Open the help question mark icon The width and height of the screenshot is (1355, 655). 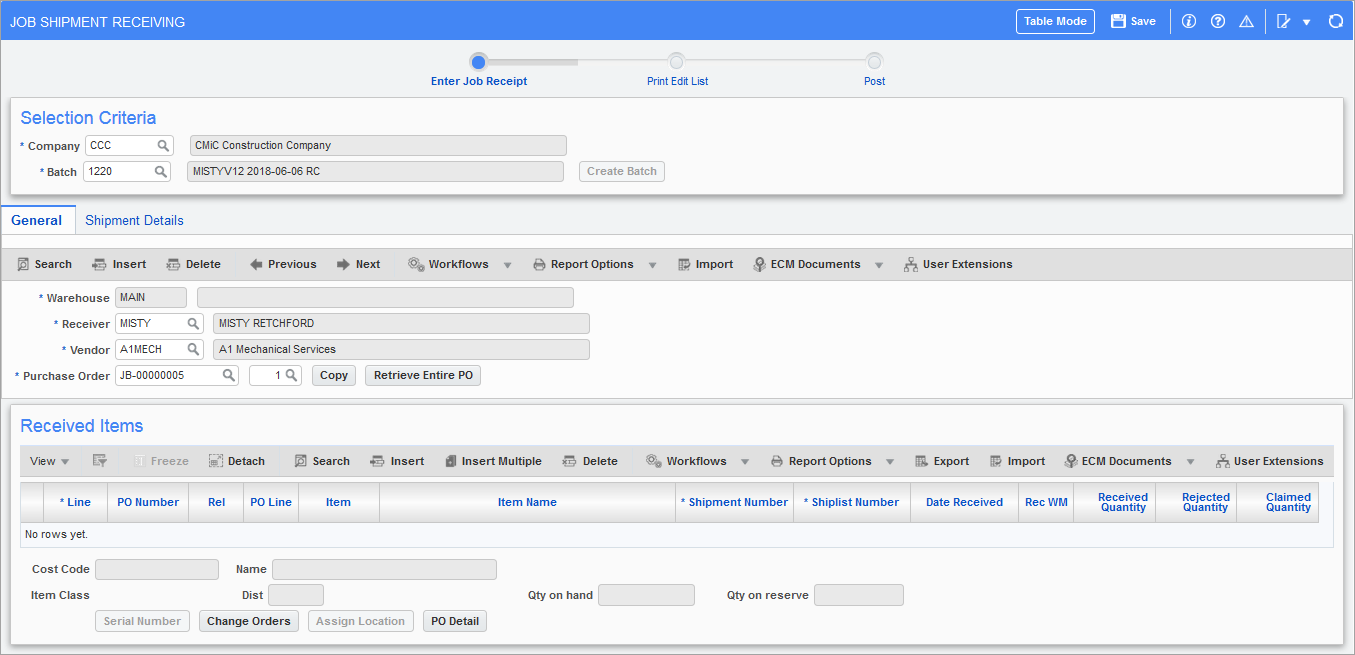point(1218,21)
